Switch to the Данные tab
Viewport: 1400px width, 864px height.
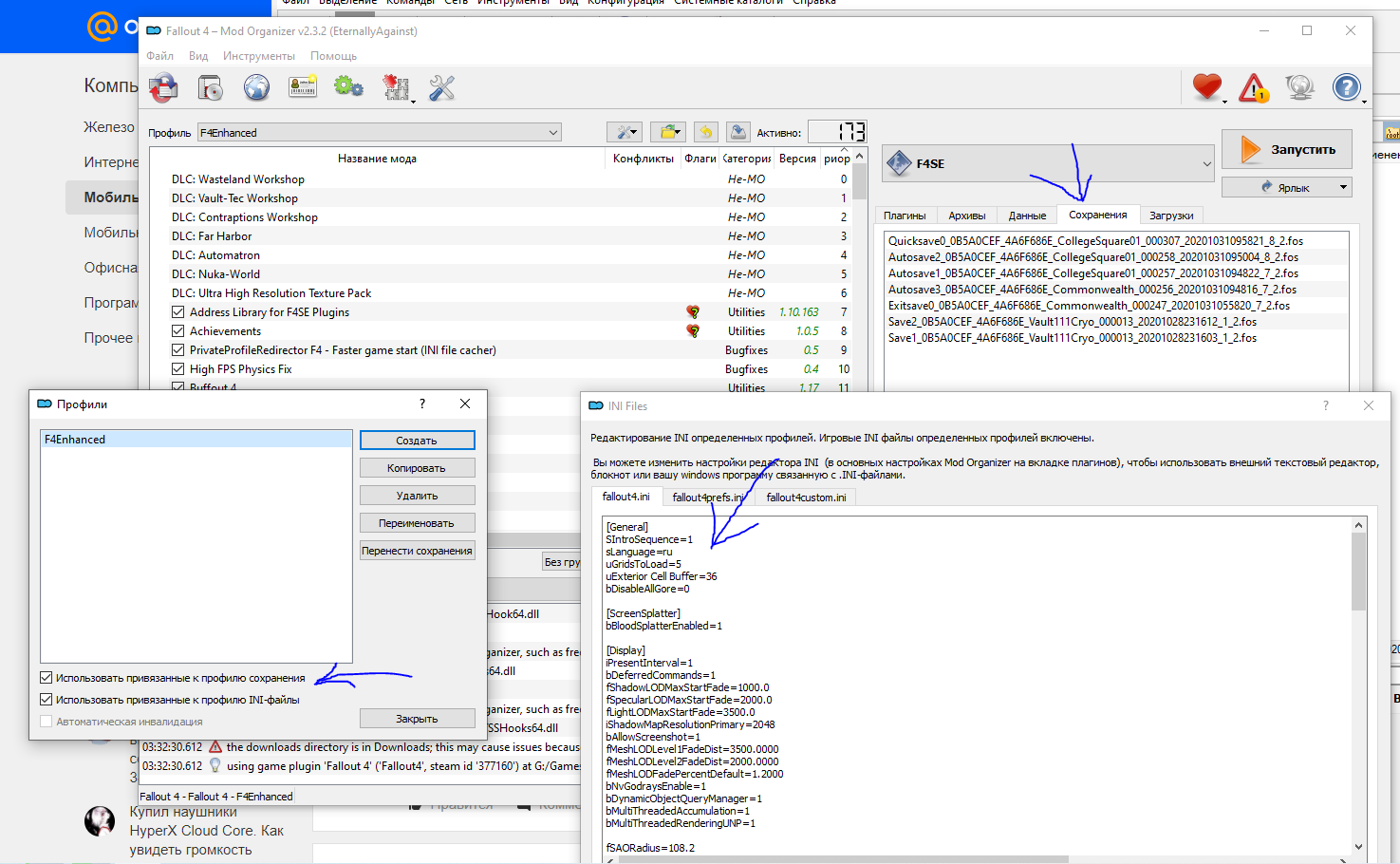click(1027, 216)
